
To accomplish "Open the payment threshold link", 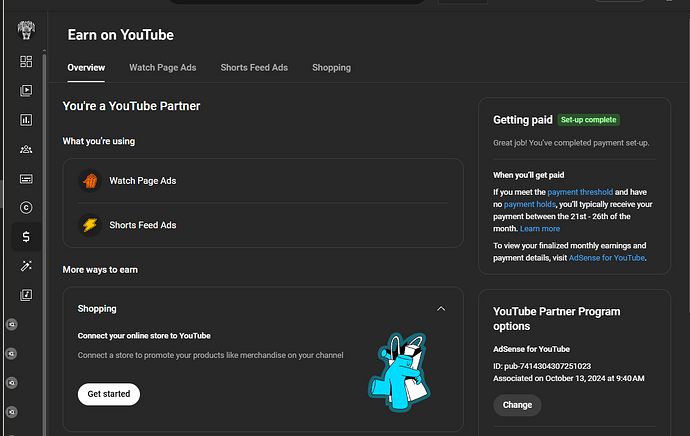I will [581, 192].
